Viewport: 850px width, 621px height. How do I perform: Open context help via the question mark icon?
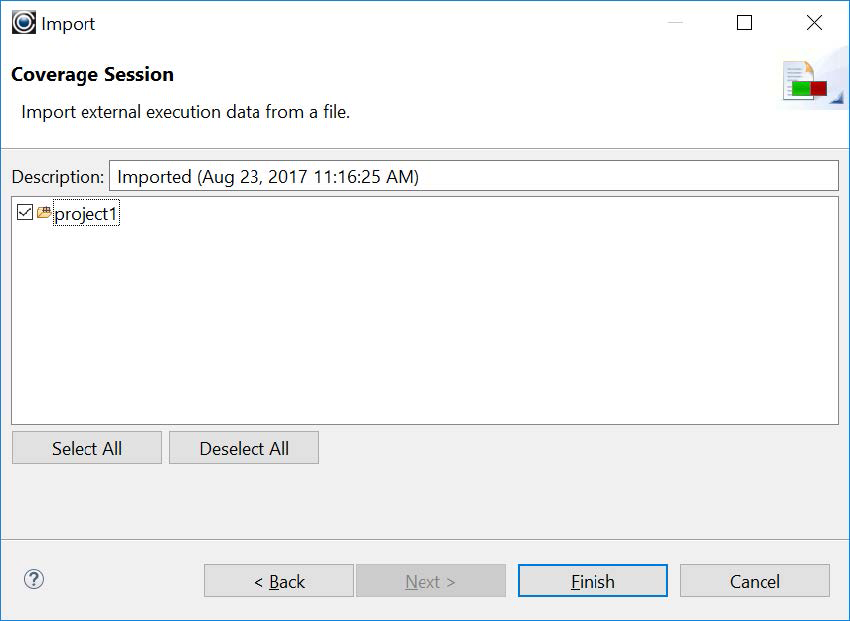pyautogui.click(x=33, y=580)
